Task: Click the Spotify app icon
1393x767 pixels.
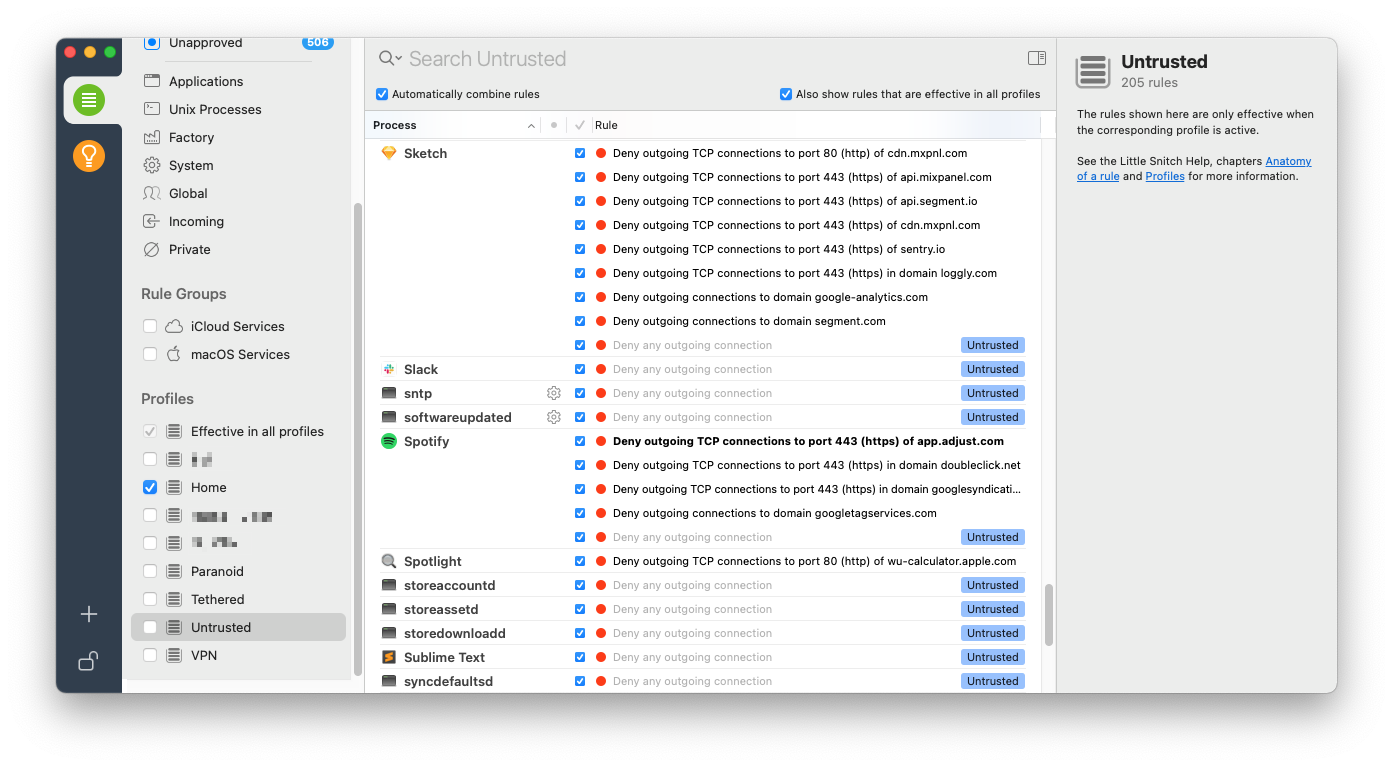Action: point(389,441)
